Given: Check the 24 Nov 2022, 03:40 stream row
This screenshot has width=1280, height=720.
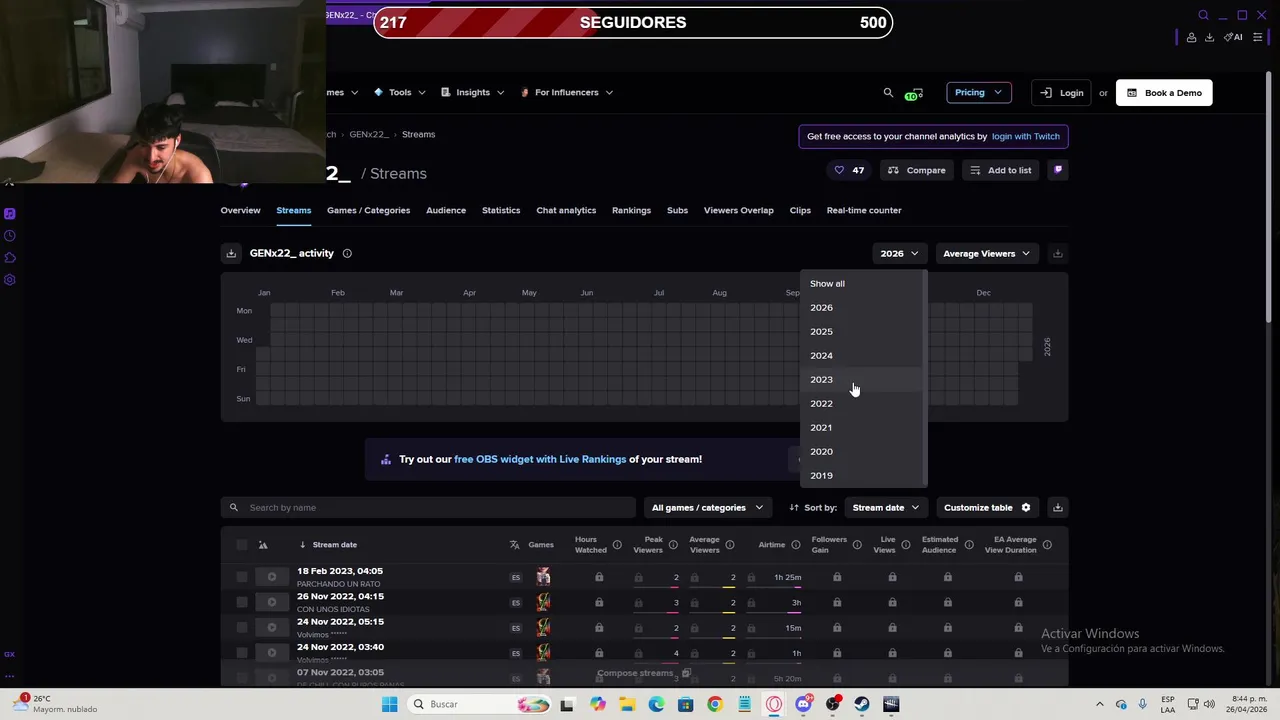Looking at the screenshot, I should [242, 653].
